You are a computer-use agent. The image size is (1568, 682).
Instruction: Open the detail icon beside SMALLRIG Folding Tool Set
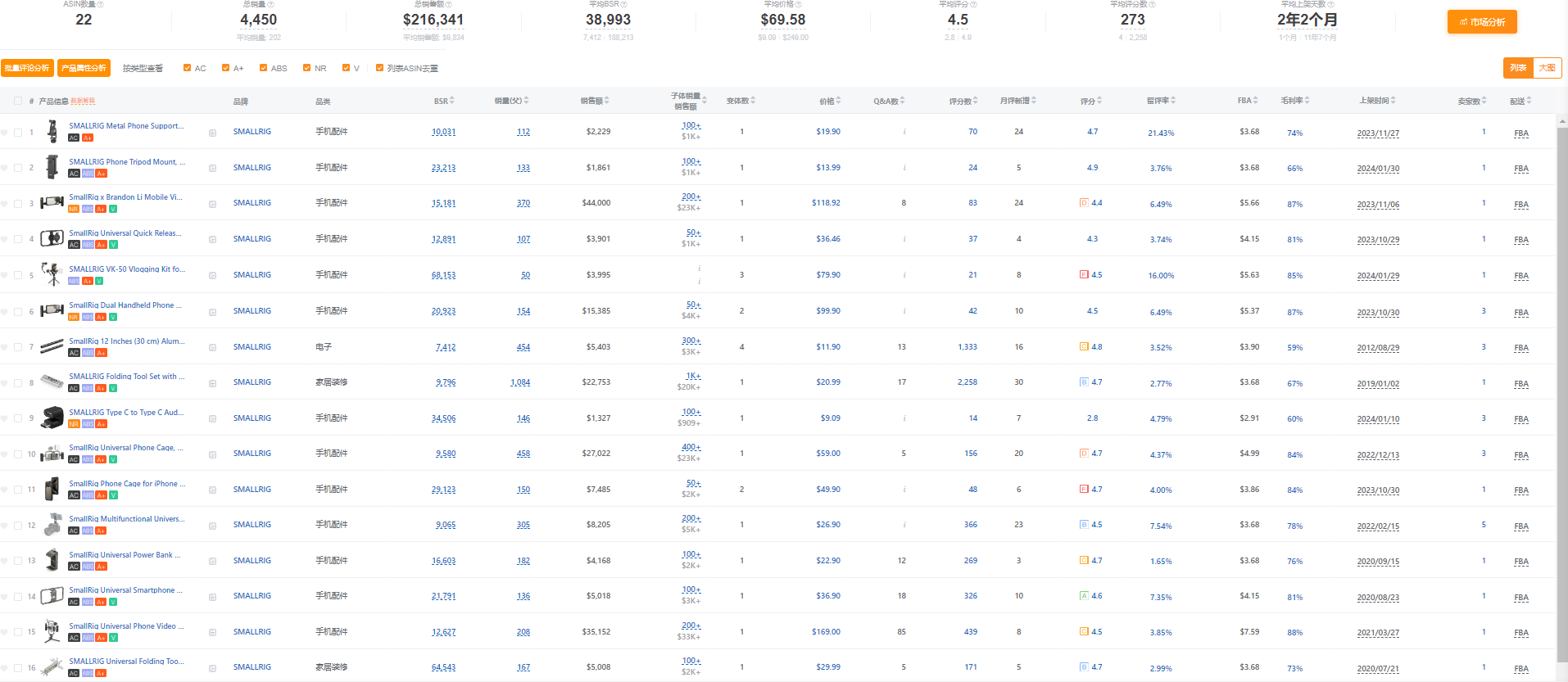[x=212, y=383]
